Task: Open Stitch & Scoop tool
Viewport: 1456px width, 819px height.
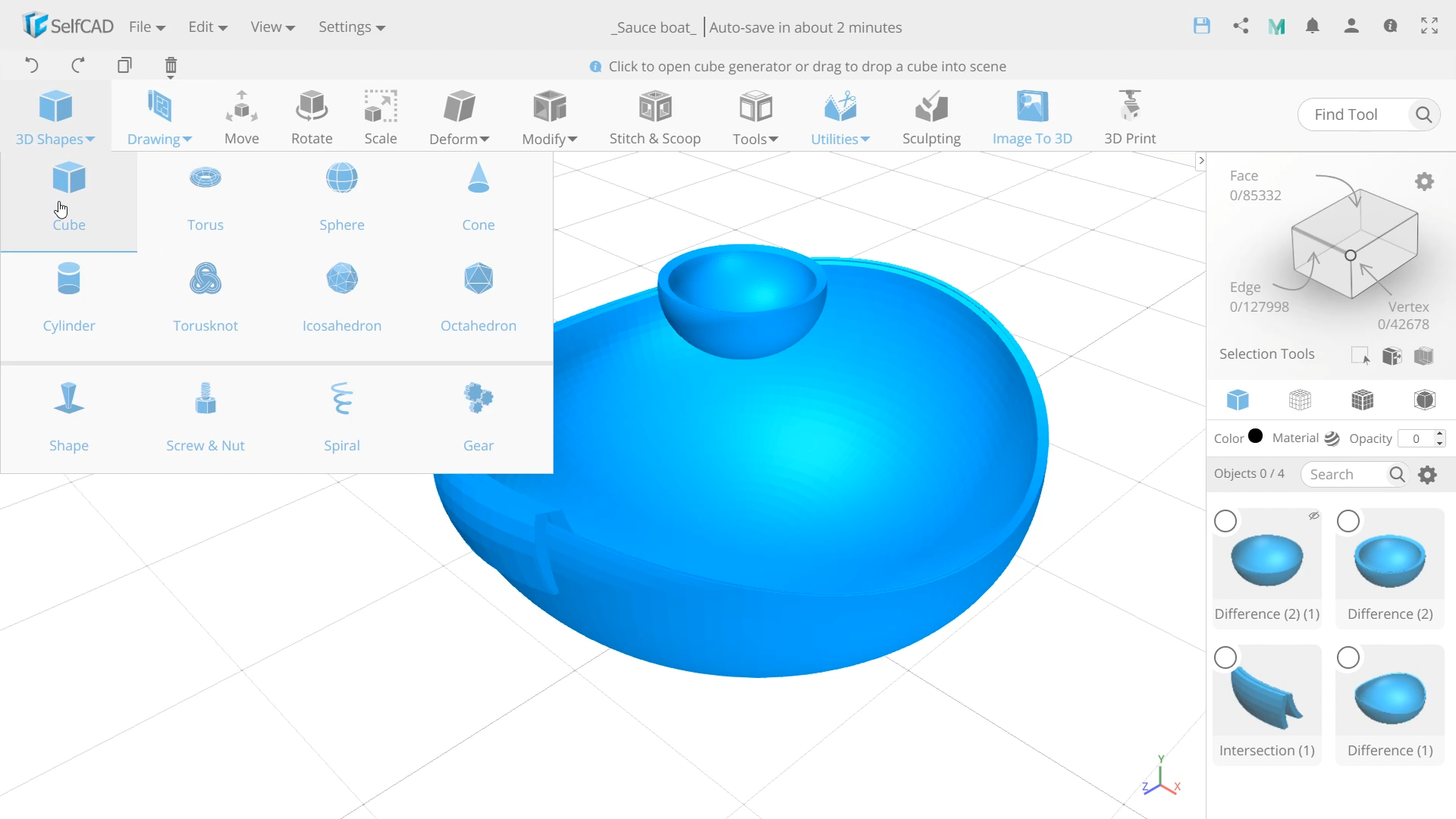Action: coord(655,118)
